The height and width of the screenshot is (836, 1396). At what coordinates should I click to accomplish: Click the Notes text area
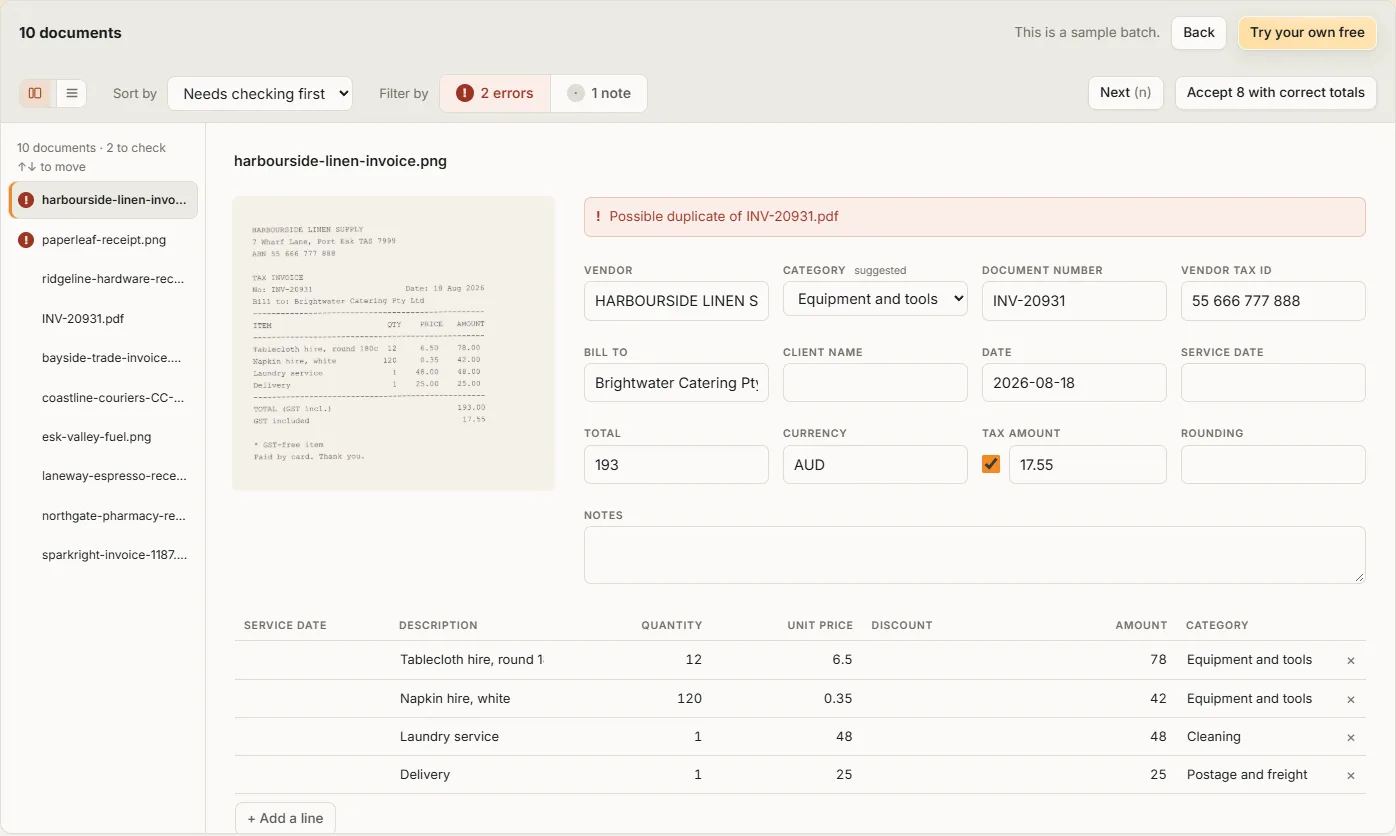975,555
